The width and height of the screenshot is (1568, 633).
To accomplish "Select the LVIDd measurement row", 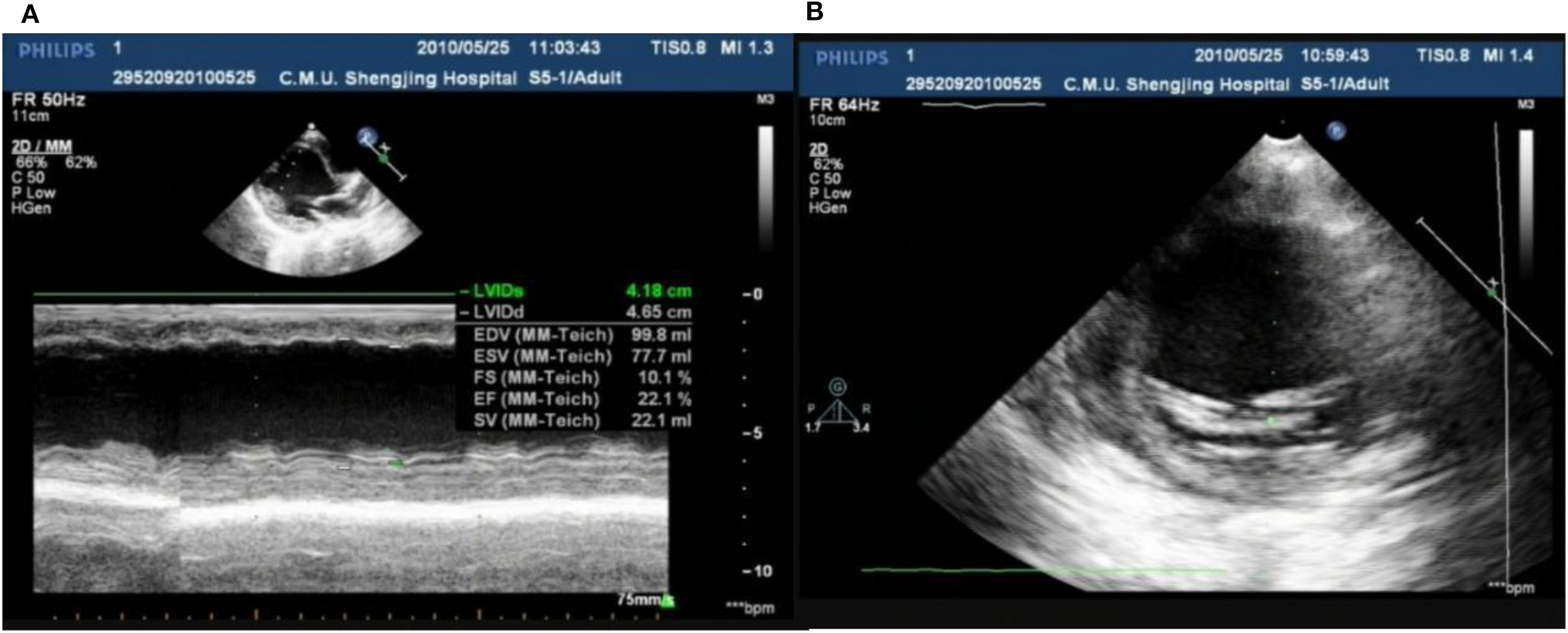I will click(x=575, y=312).
